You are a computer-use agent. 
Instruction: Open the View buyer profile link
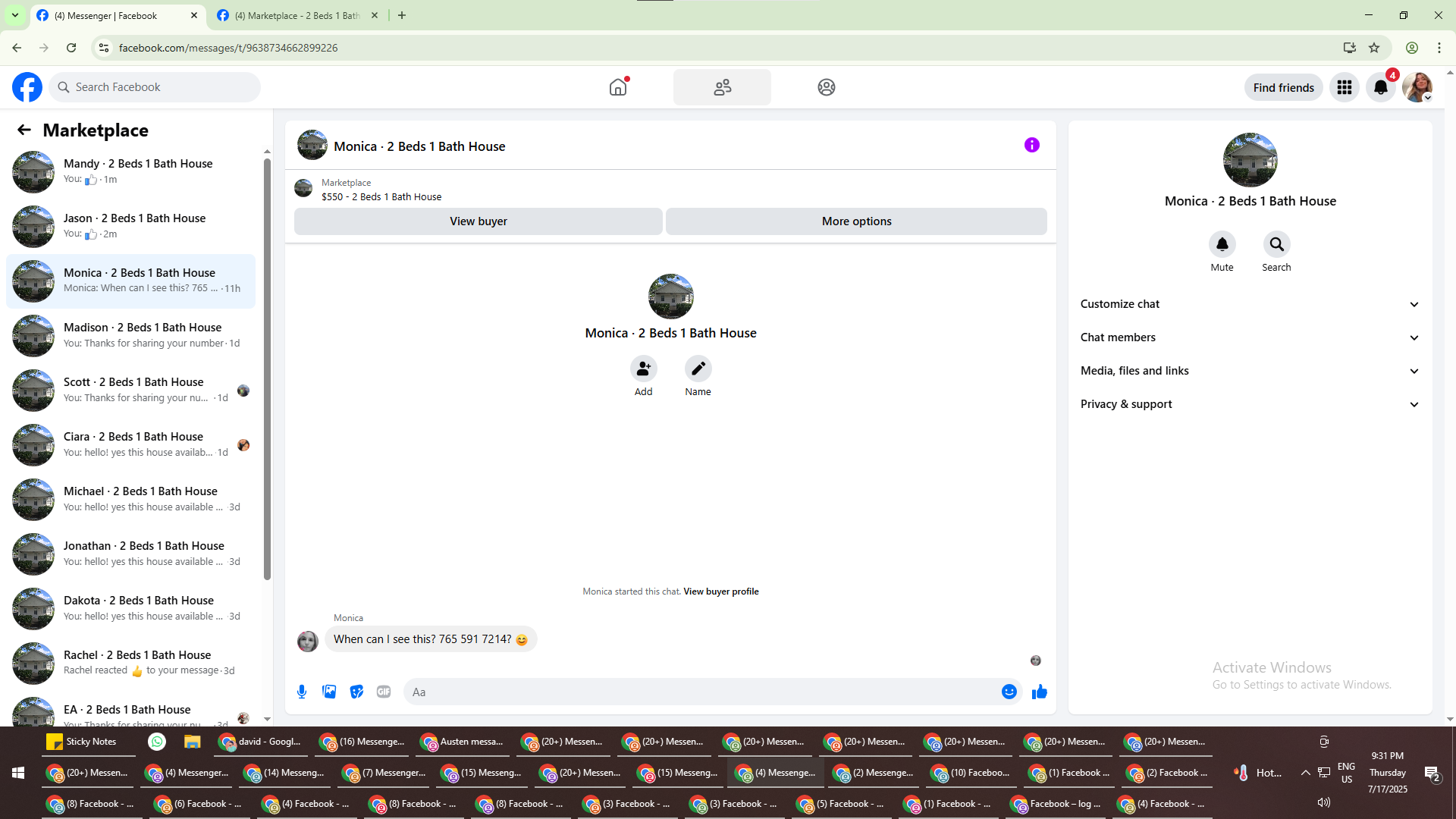[720, 591]
